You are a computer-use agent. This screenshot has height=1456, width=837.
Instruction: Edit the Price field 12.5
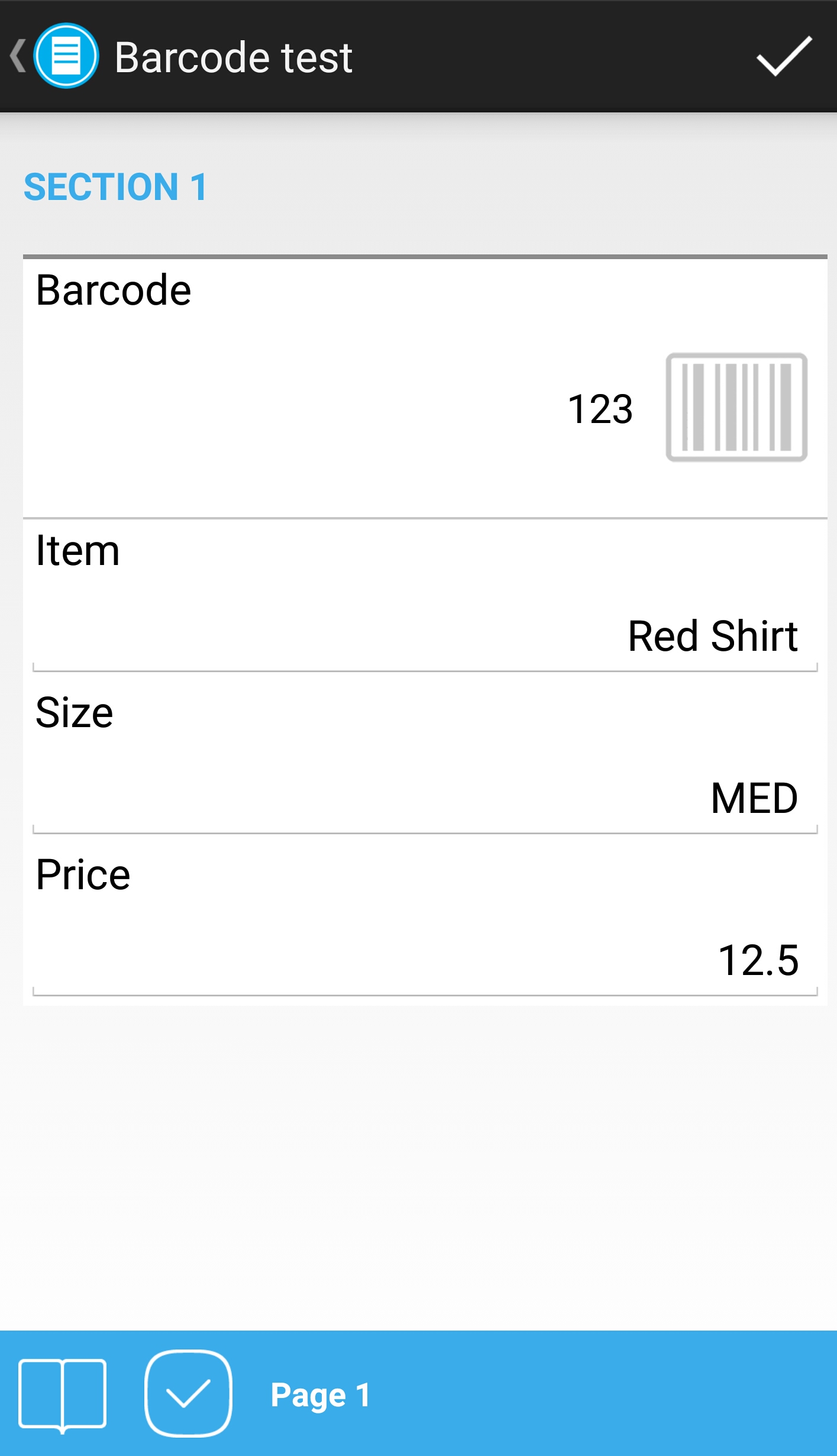[x=758, y=960]
